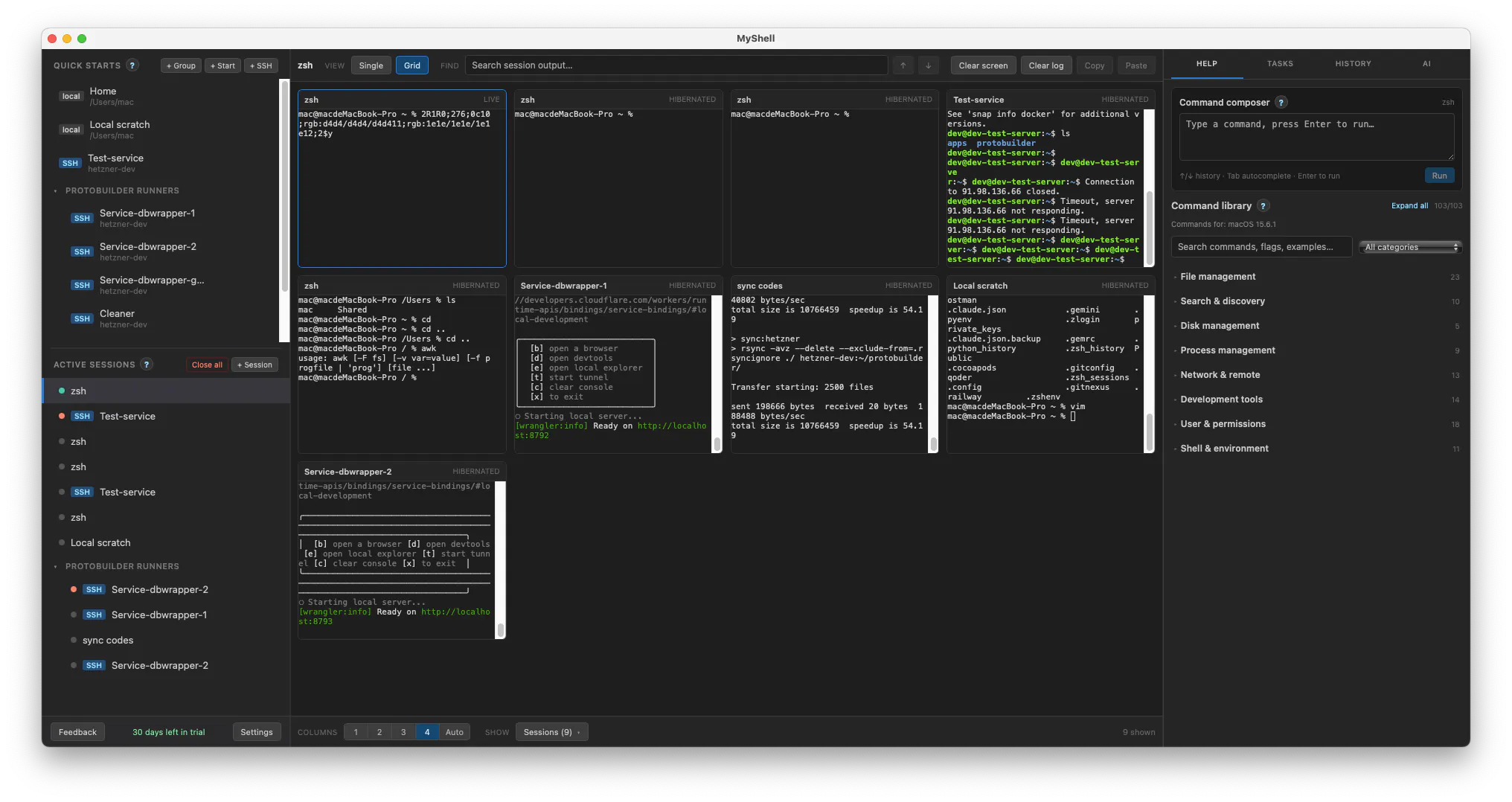Focus the Search session output field
The width and height of the screenshot is (1512, 802).
click(x=676, y=65)
